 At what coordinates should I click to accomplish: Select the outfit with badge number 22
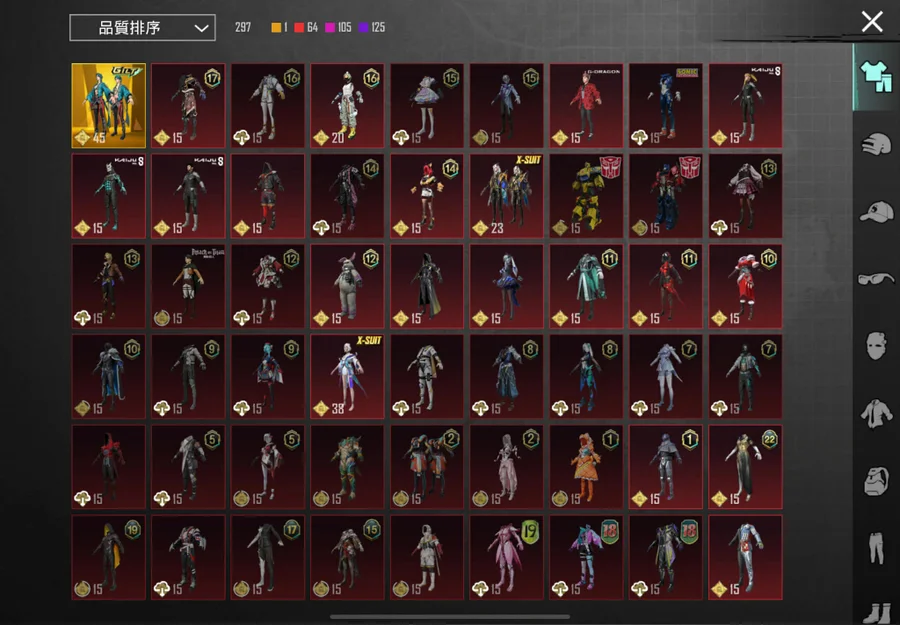coord(745,466)
